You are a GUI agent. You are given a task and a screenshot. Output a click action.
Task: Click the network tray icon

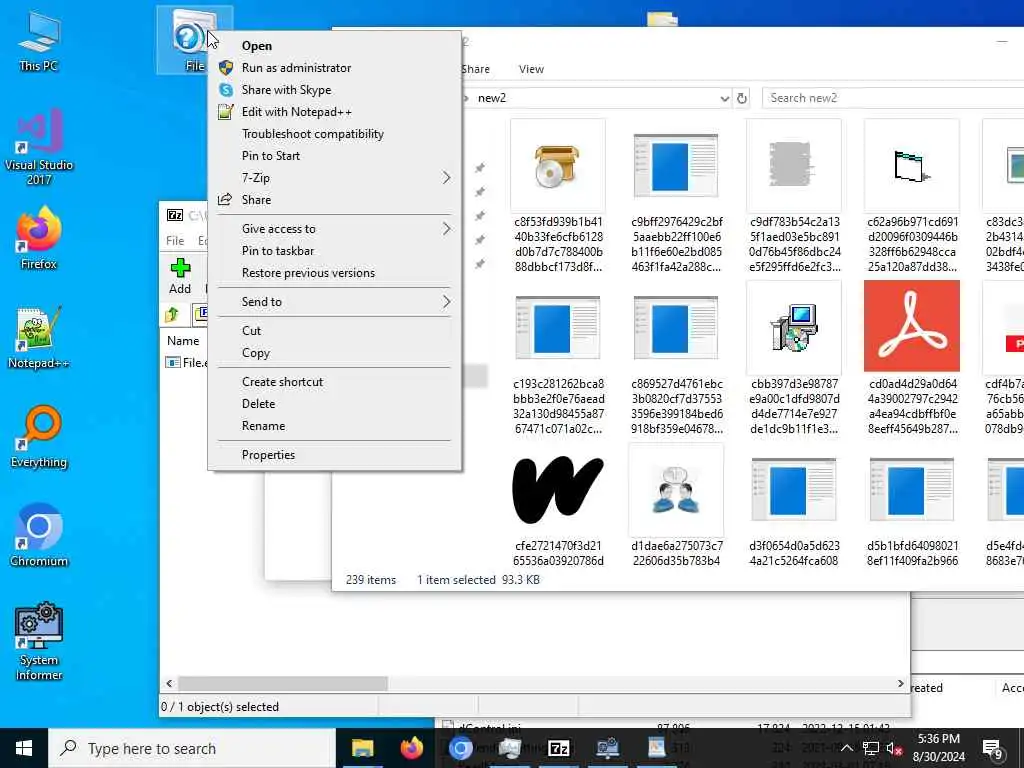pyautogui.click(x=871, y=748)
